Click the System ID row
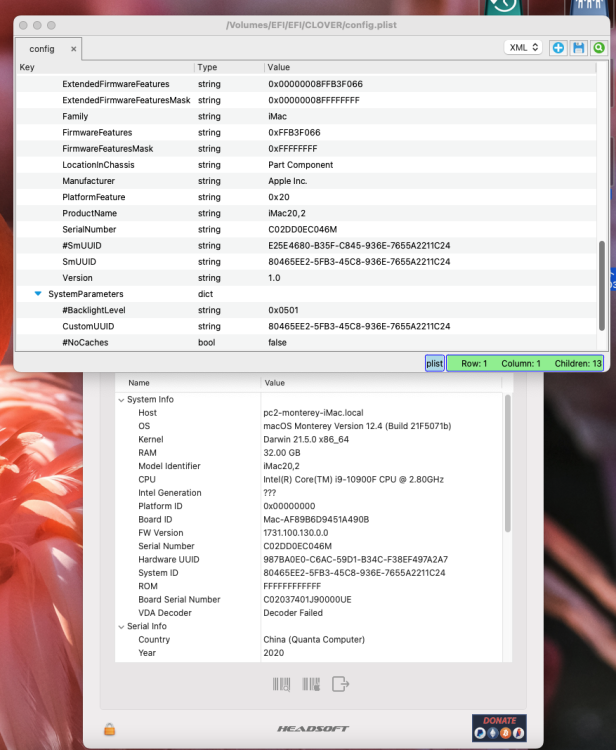Screen dimensions: 616x750 coord(309,573)
